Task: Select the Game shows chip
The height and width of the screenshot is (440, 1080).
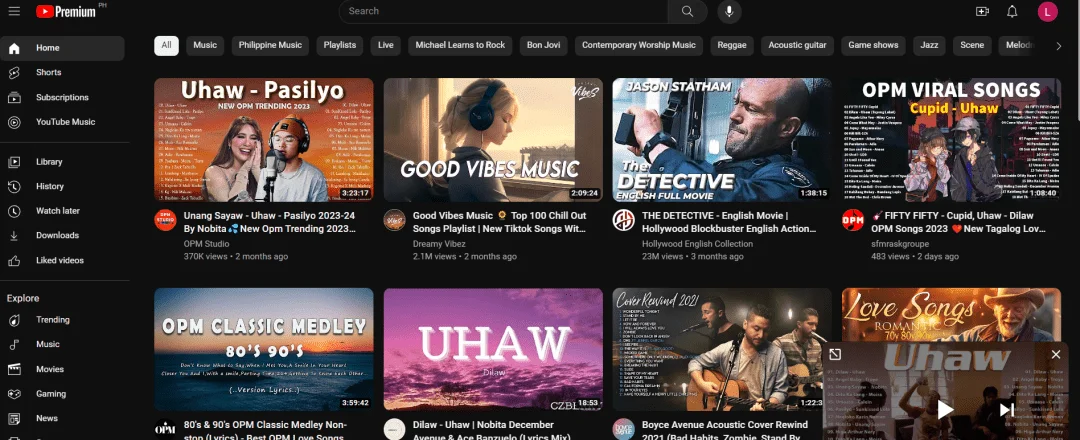Action: coord(873,45)
